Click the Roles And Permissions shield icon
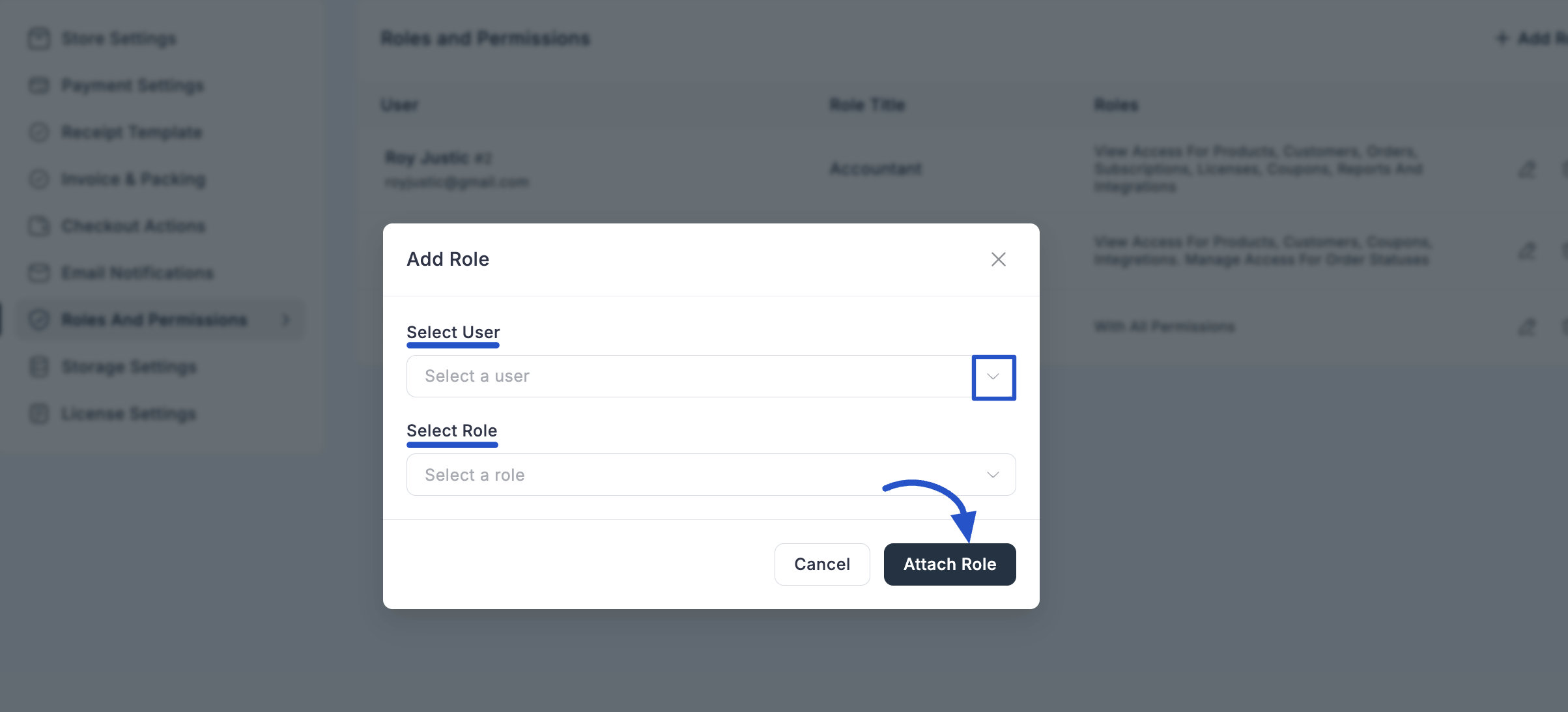 click(38, 320)
